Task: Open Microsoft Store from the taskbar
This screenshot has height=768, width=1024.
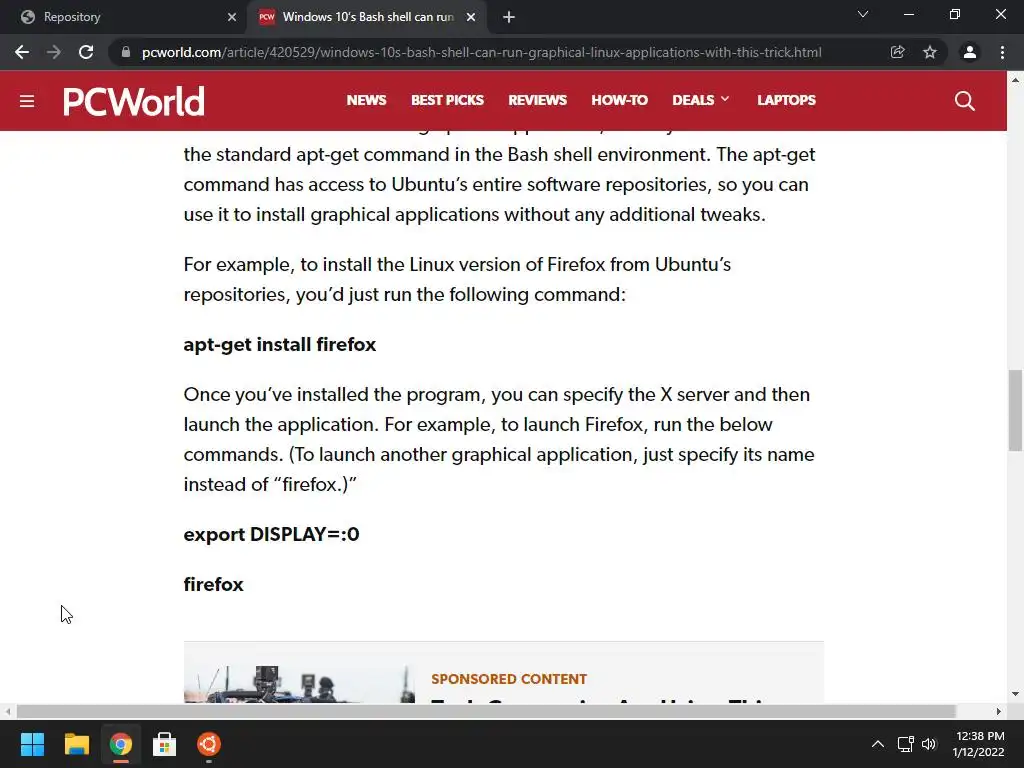Action: 165,744
